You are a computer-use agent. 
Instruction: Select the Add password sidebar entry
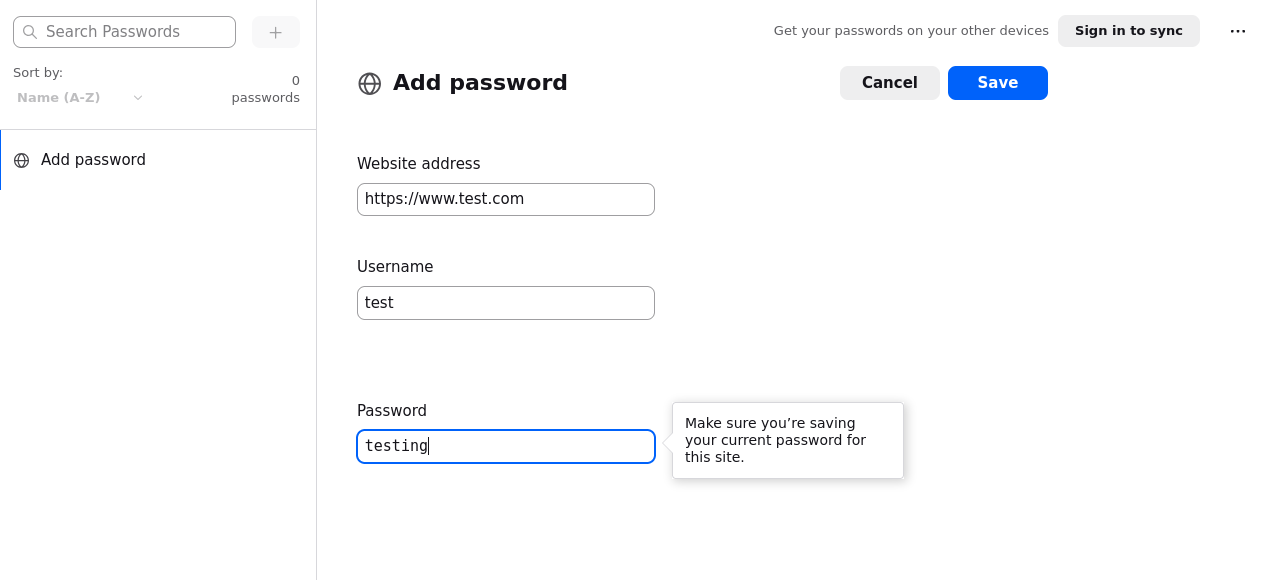point(93,160)
